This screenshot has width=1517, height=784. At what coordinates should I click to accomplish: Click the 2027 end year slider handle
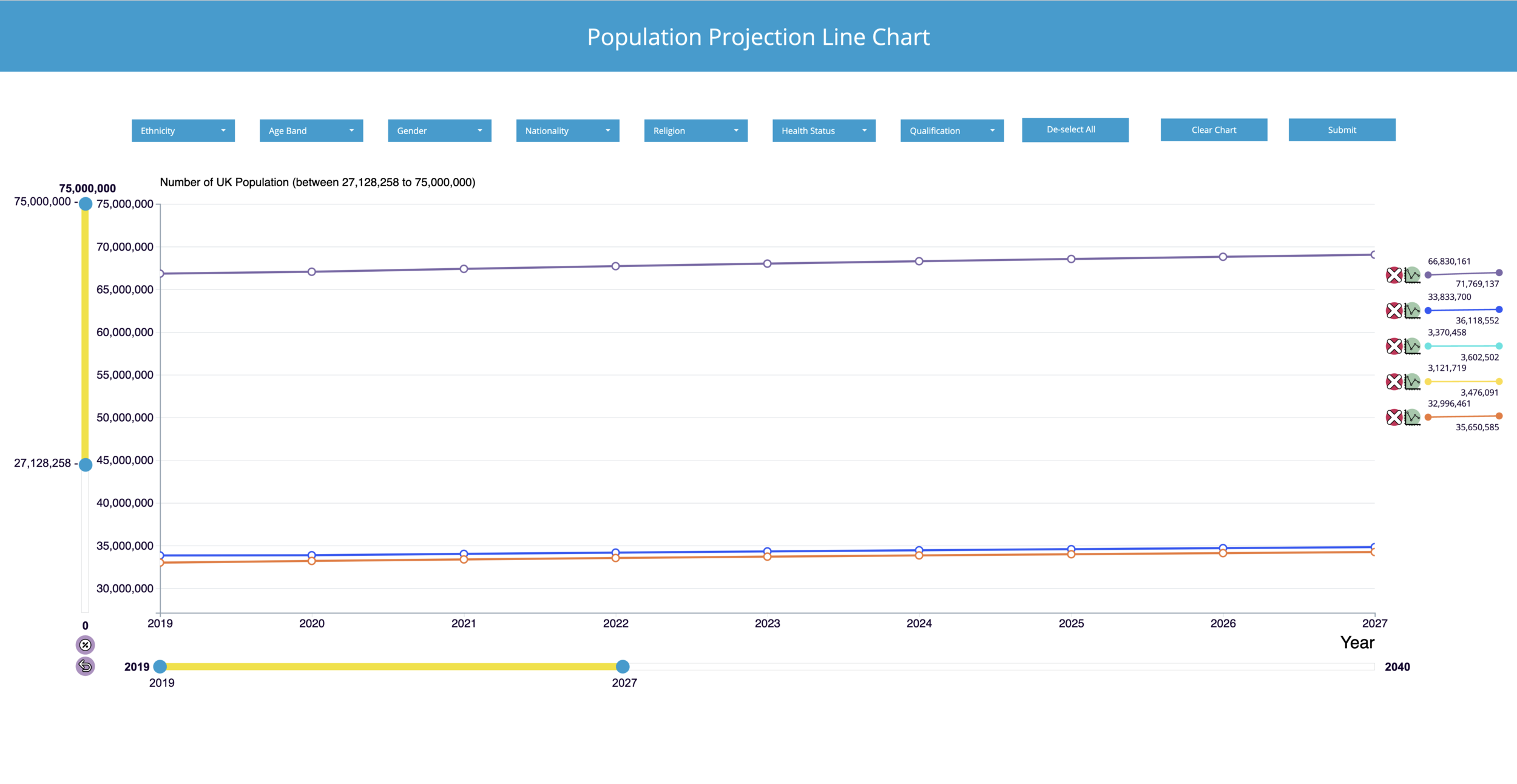[x=623, y=666]
